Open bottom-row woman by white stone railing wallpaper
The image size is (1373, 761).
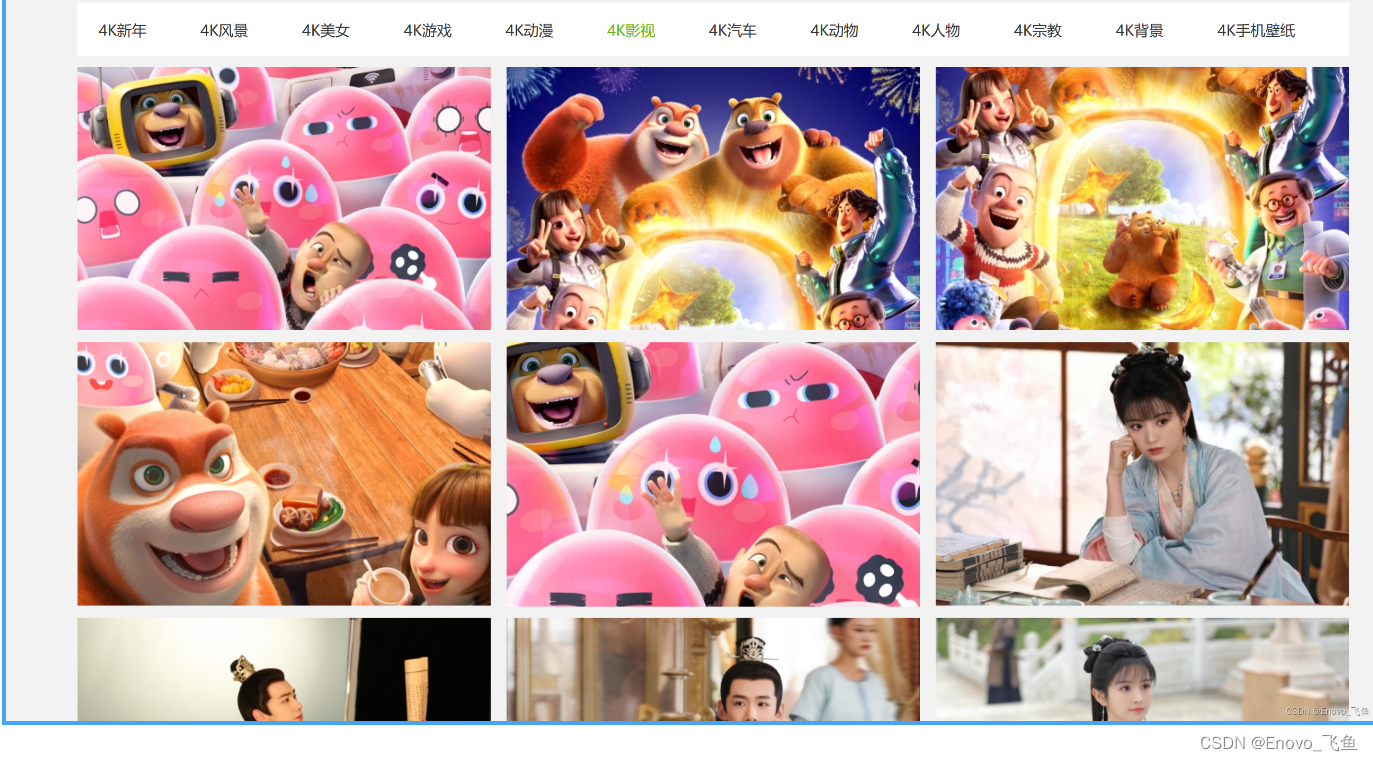tap(1142, 669)
